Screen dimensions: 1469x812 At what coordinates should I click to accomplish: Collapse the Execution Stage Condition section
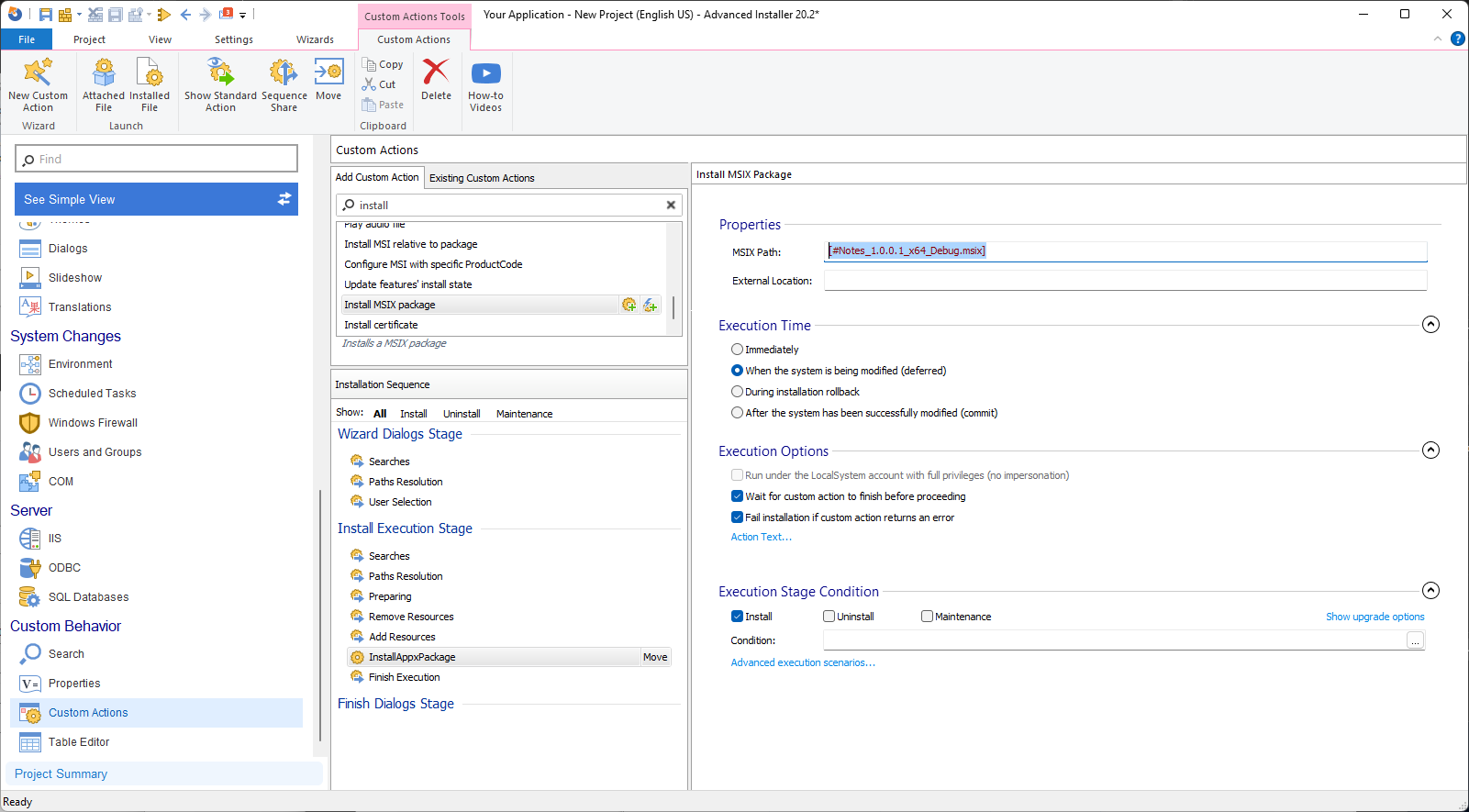[1430, 591]
